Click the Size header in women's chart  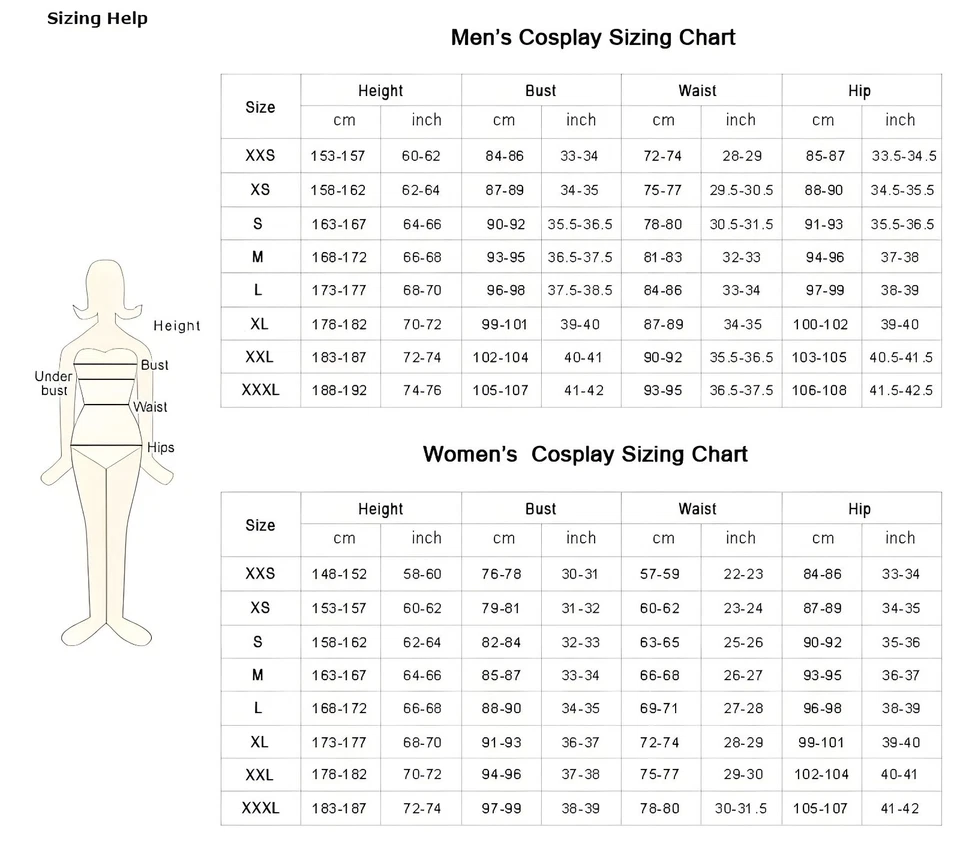point(260,525)
